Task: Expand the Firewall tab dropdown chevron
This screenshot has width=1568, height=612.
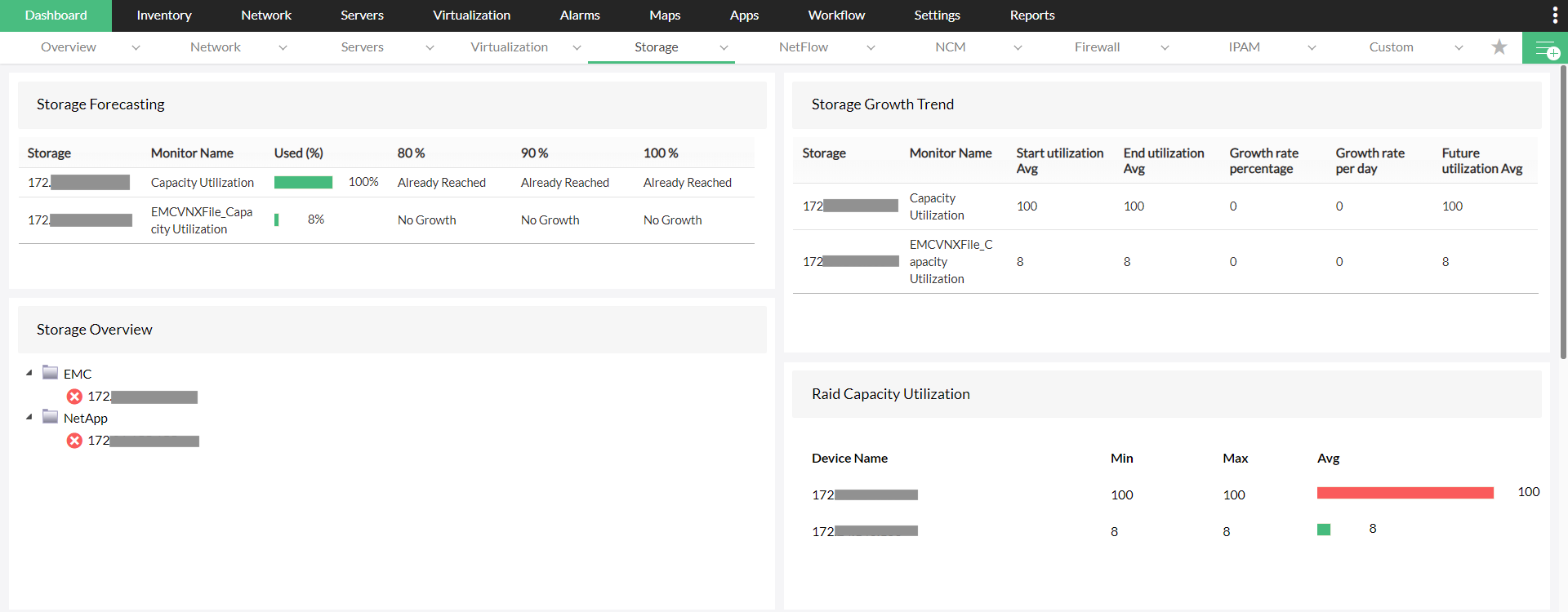Action: click(x=1165, y=48)
